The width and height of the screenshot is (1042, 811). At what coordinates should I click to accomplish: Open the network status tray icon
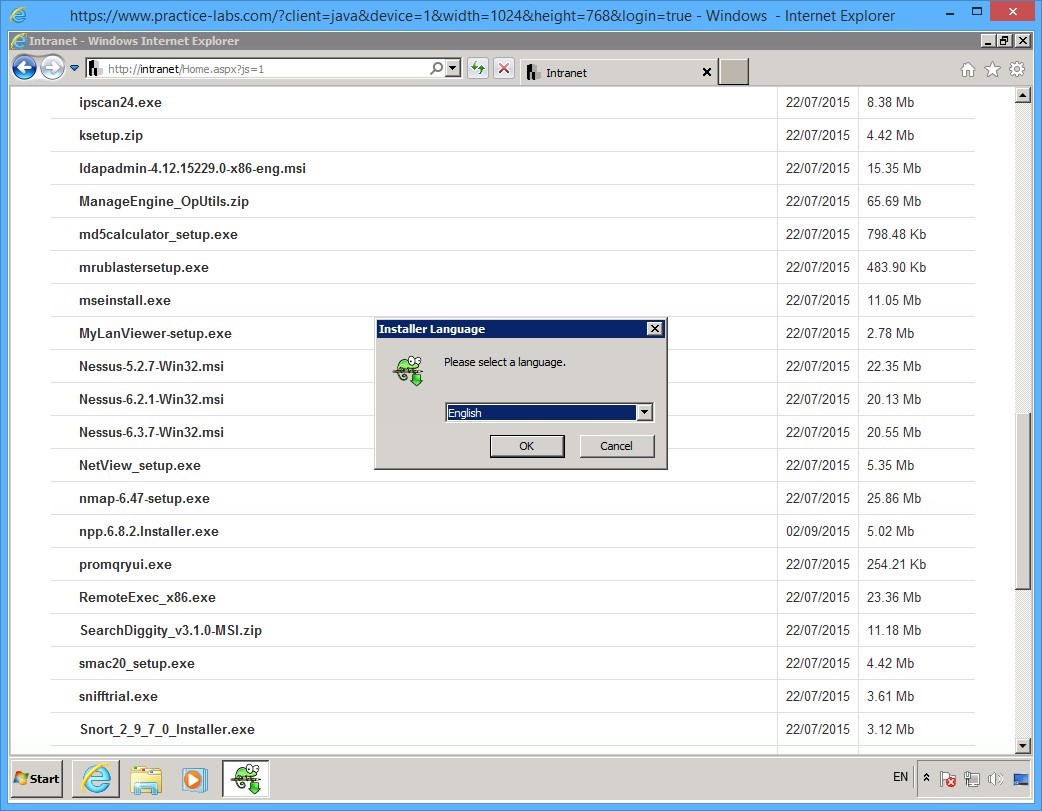click(x=972, y=778)
